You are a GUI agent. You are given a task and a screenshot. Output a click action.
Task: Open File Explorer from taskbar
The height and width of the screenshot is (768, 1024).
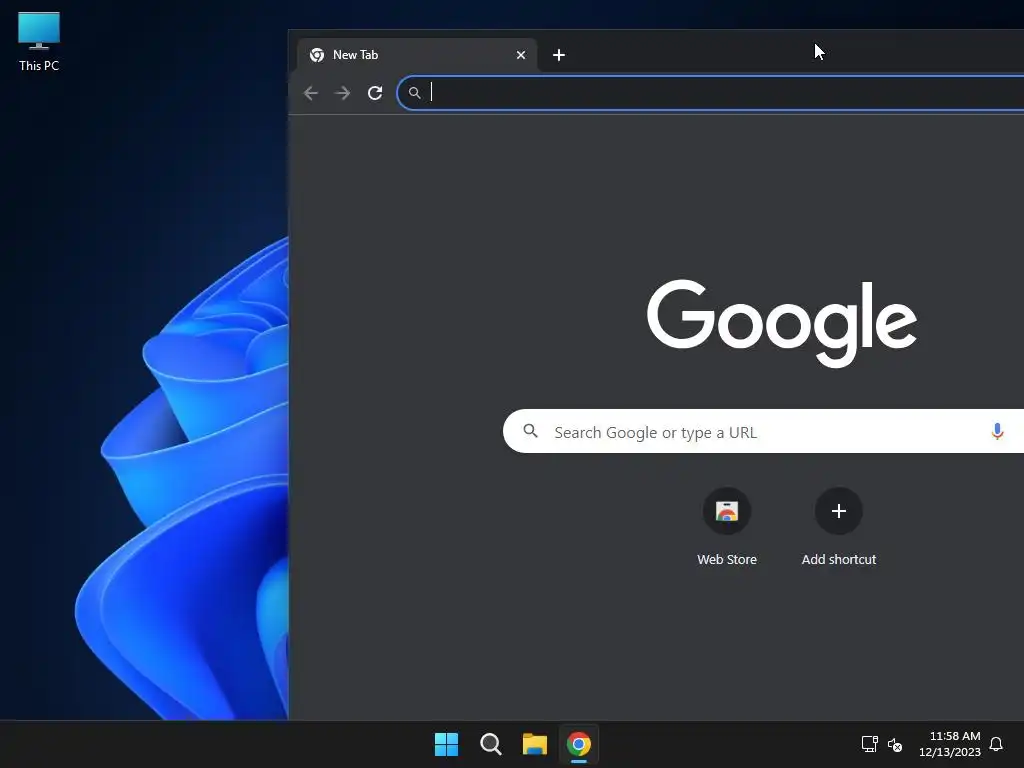[535, 744]
